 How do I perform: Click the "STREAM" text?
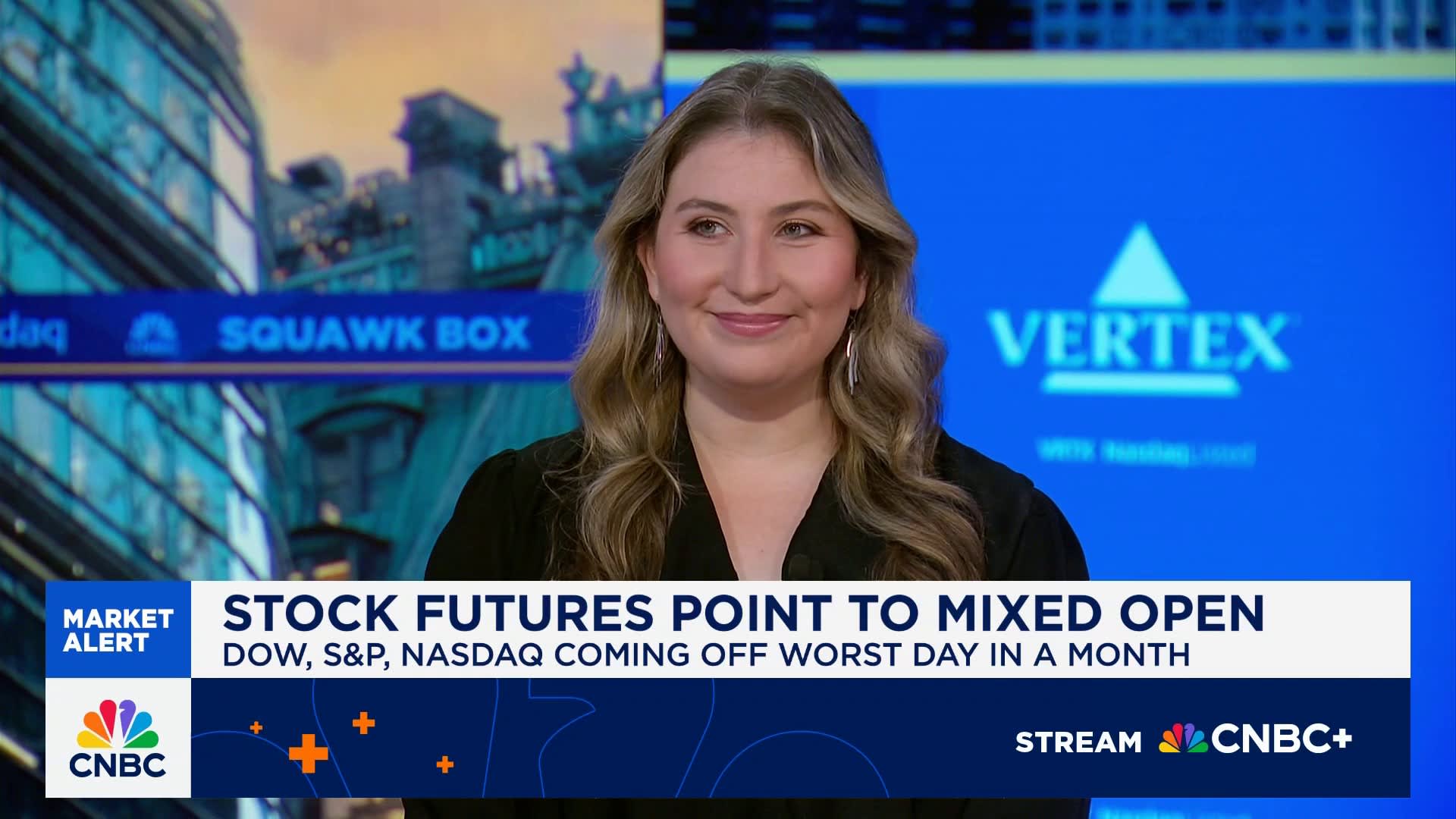tap(1078, 742)
